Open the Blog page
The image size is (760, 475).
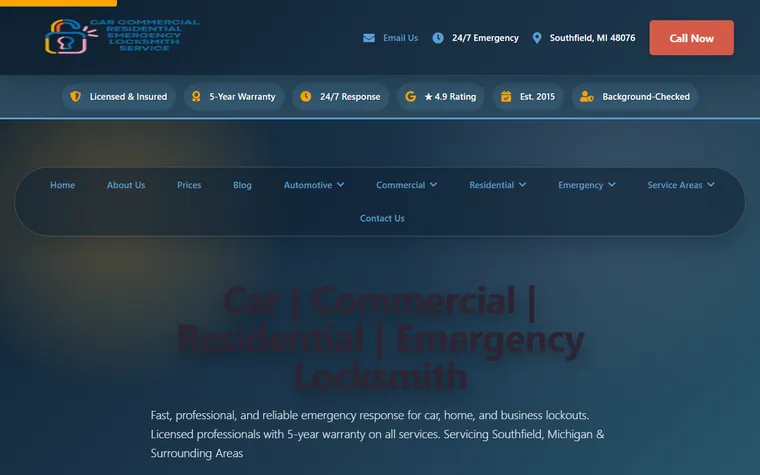(242, 185)
